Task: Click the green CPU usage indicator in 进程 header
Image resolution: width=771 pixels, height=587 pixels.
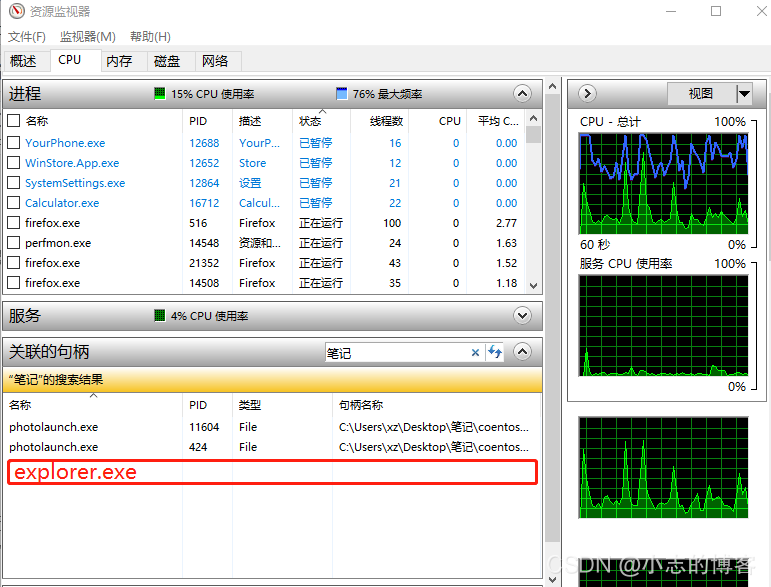Action: [159, 93]
